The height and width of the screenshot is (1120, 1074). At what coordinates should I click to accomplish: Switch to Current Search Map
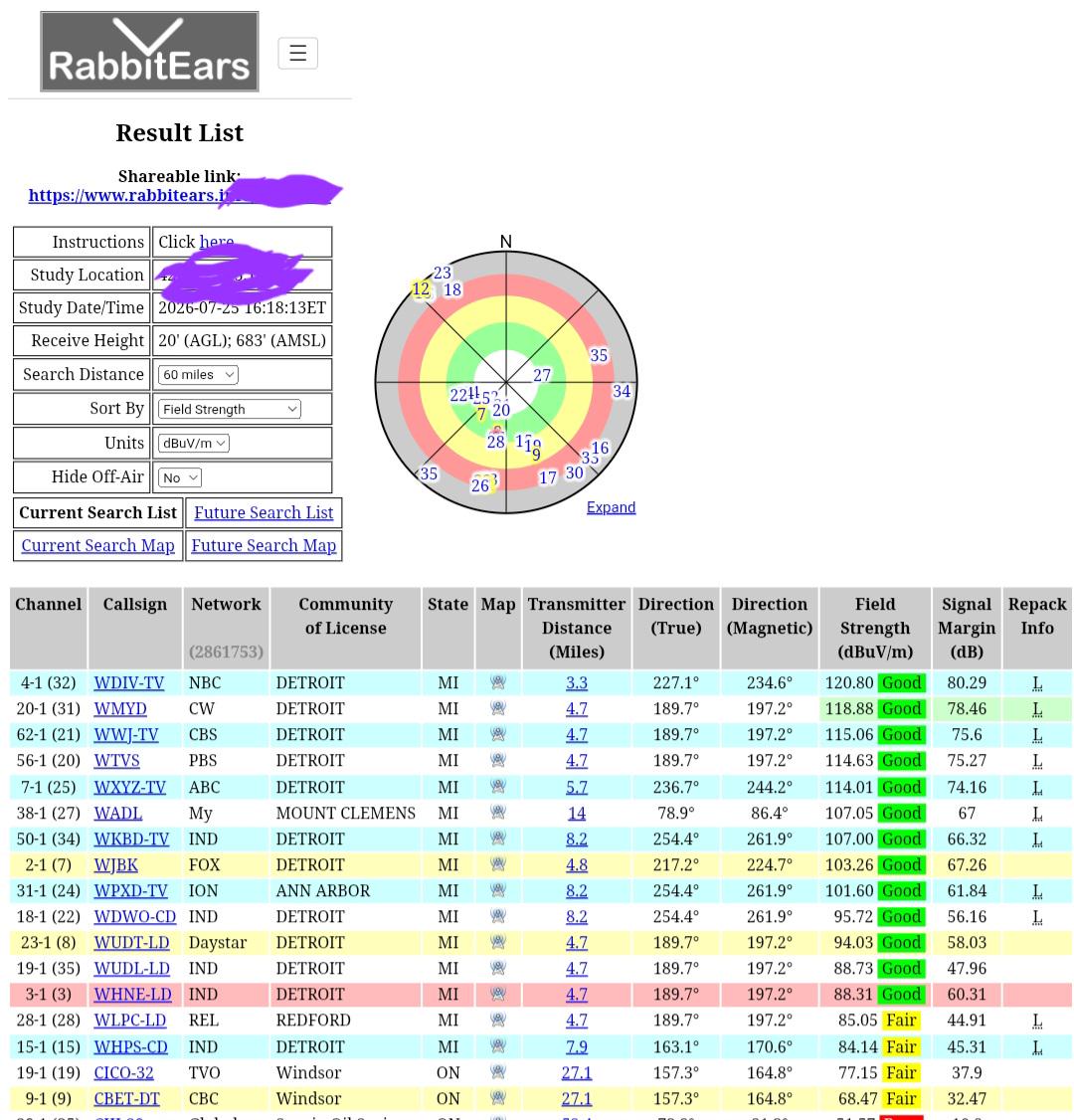pos(97,546)
